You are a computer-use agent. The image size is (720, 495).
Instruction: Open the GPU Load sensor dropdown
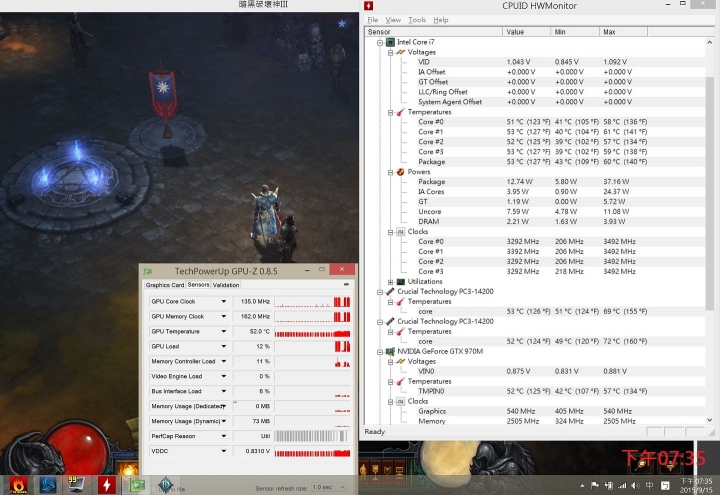224,346
